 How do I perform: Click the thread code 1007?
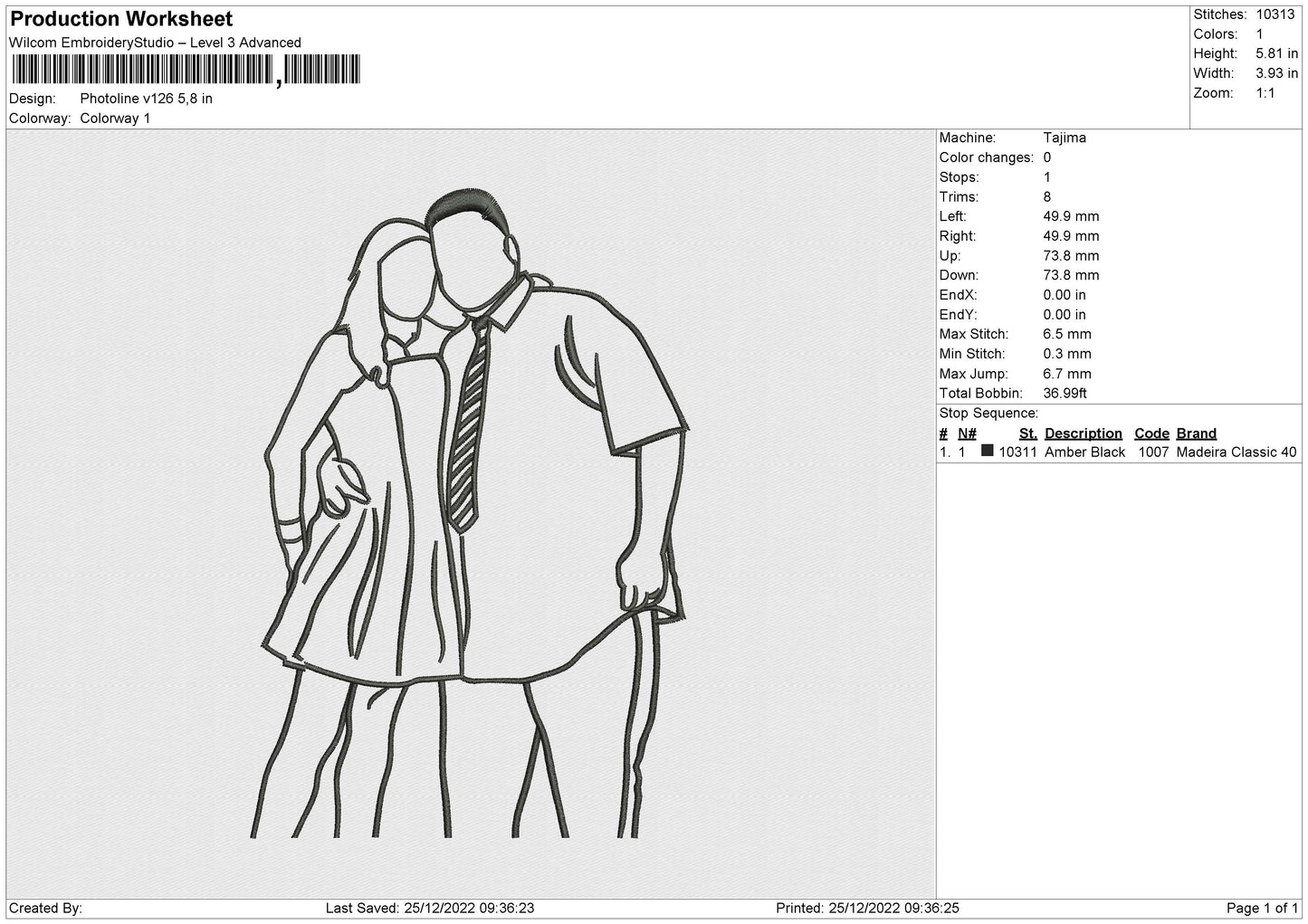[x=1153, y=452]
